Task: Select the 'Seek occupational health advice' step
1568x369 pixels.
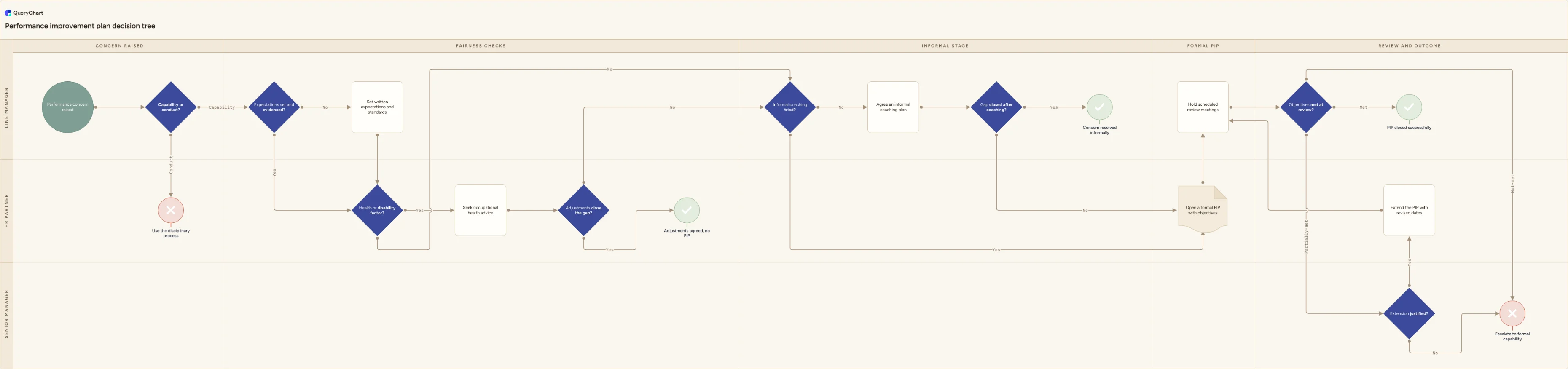Action: click(x=480, y=210)
